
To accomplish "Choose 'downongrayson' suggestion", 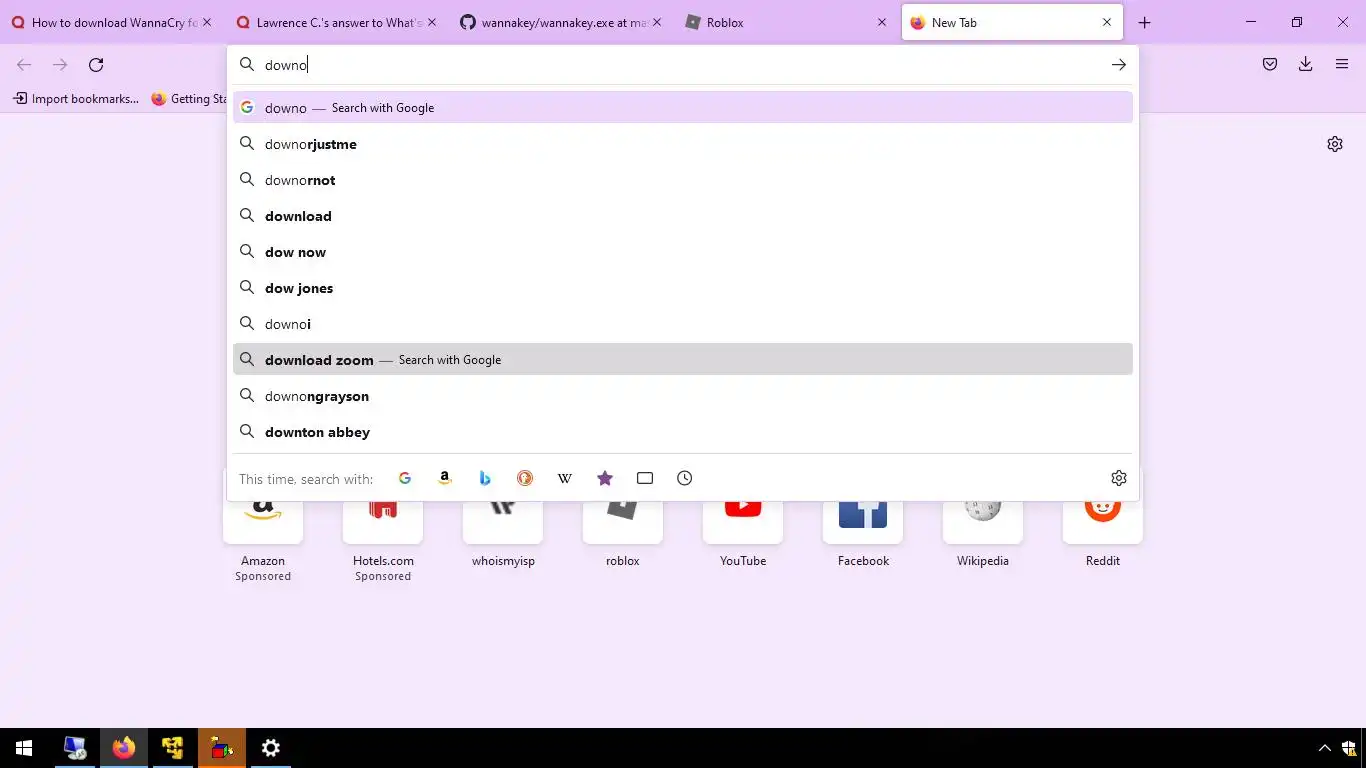I will (683, 396).
